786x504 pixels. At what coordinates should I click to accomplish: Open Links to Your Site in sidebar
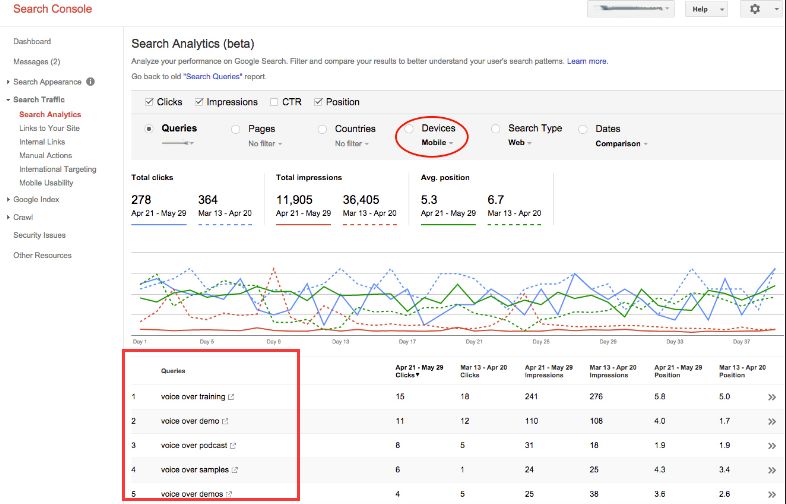(50, 128)
